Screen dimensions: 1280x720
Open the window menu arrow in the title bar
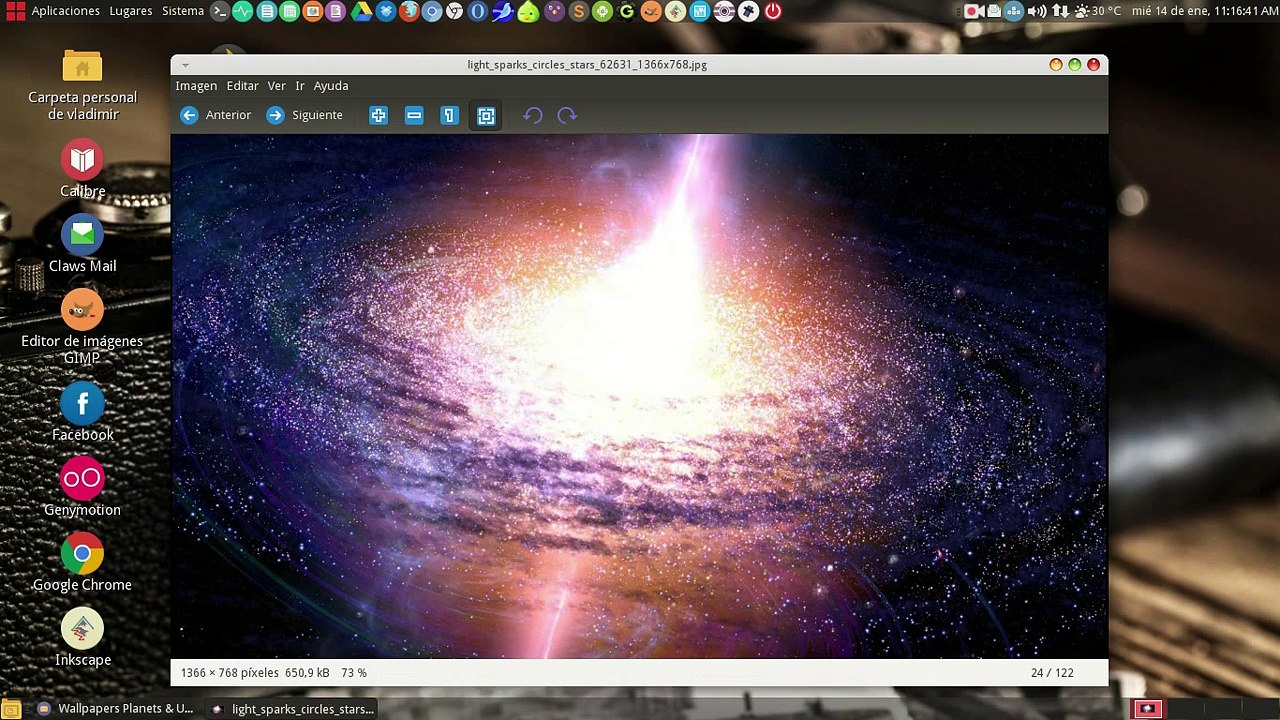pyautogui.click(x=185, y=65)
